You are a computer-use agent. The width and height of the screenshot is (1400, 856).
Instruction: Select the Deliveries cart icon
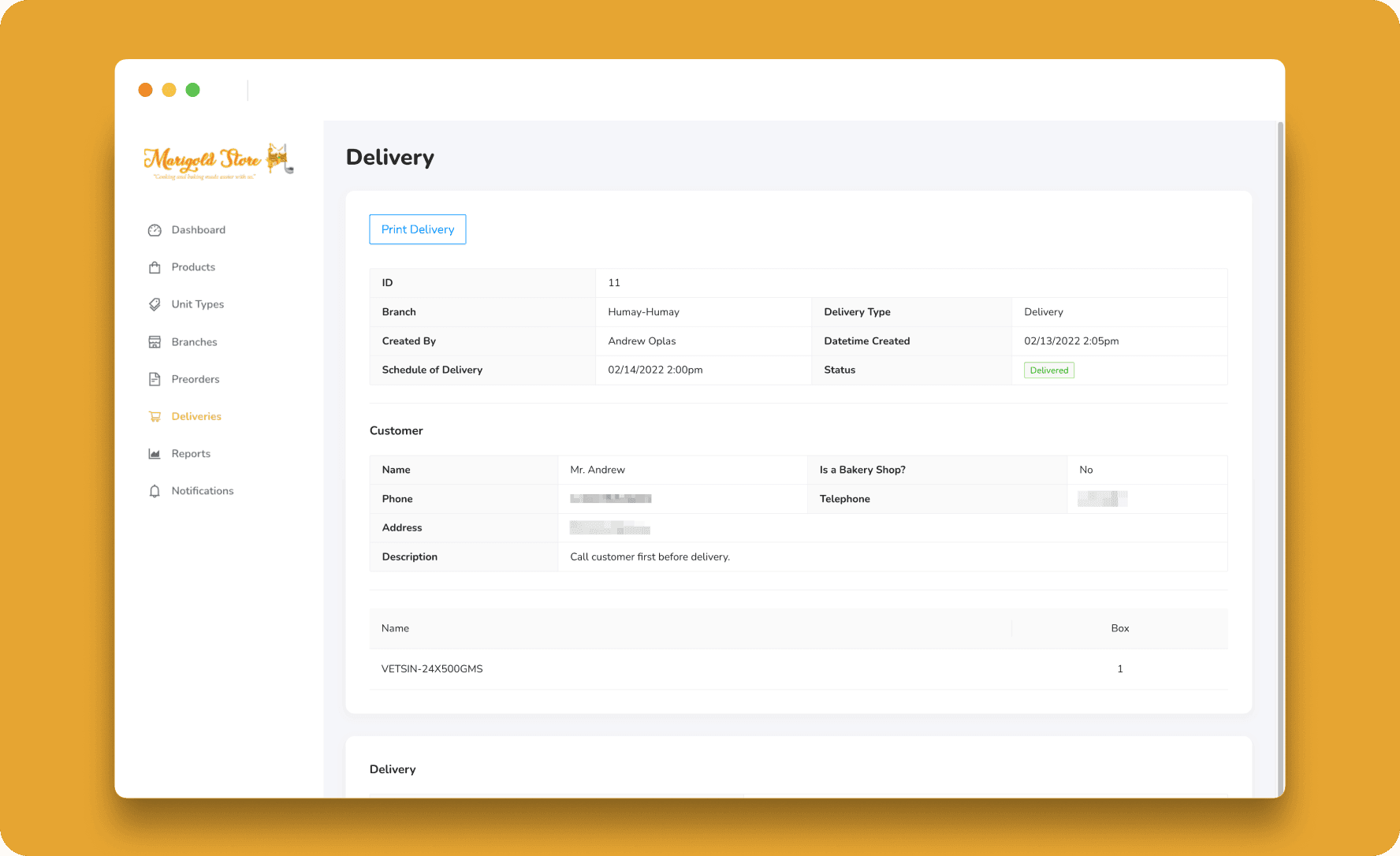coord(155,416)
